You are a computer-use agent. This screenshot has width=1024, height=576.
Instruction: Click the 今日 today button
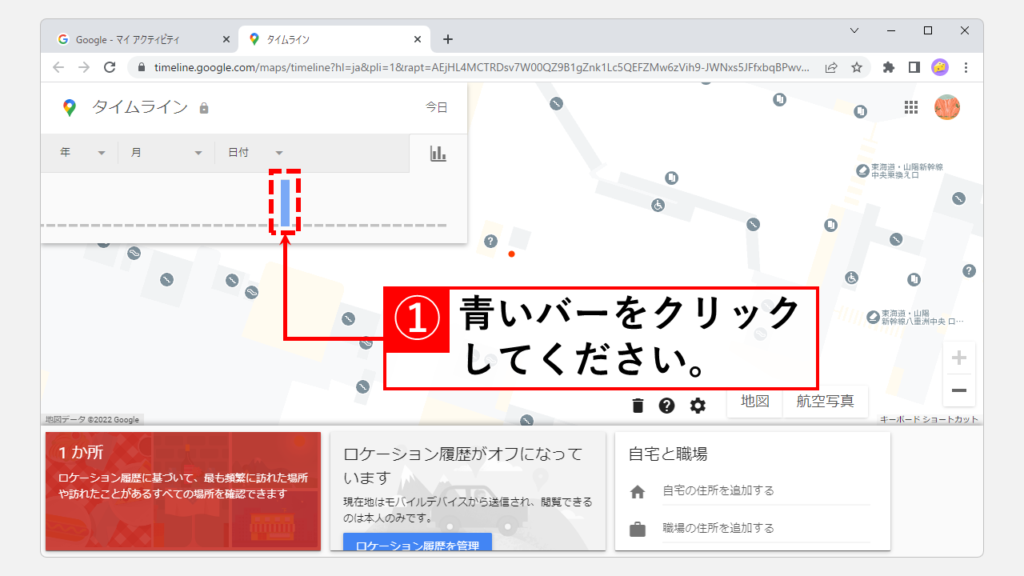[x=436, y=107]
